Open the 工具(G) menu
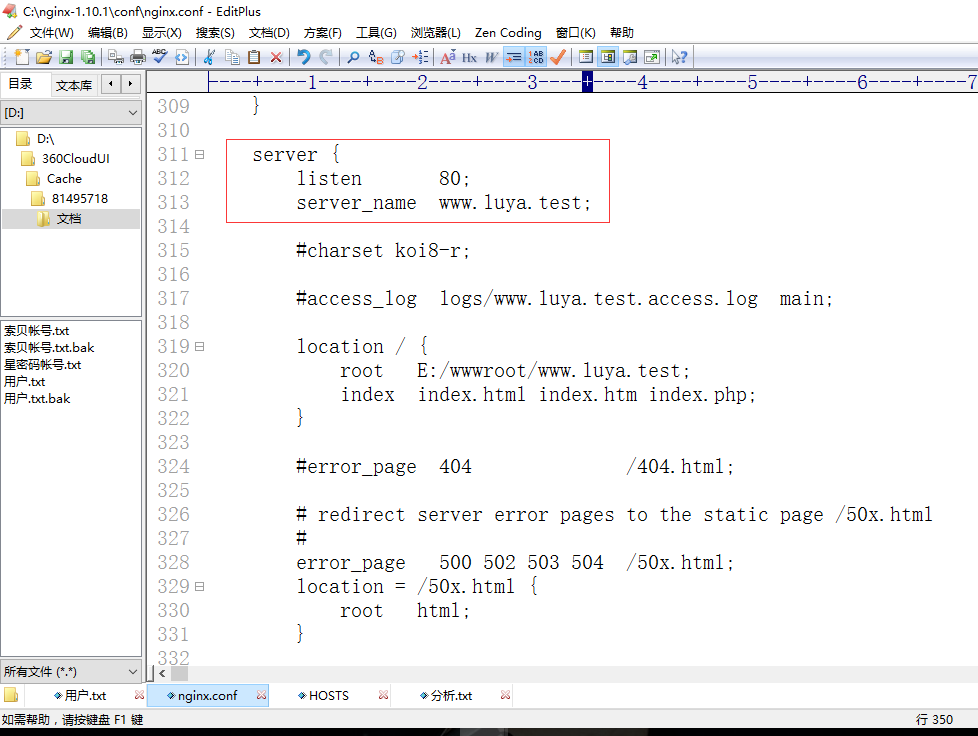Image resolution: width=978 pixels, height=736 pixels. (376, 33)
